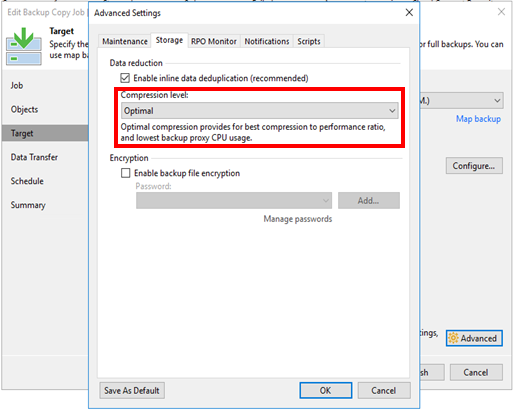The width and height of the screenshot is (513, 411).
Task: Click the OK button
Action: [x=325, y=390]
